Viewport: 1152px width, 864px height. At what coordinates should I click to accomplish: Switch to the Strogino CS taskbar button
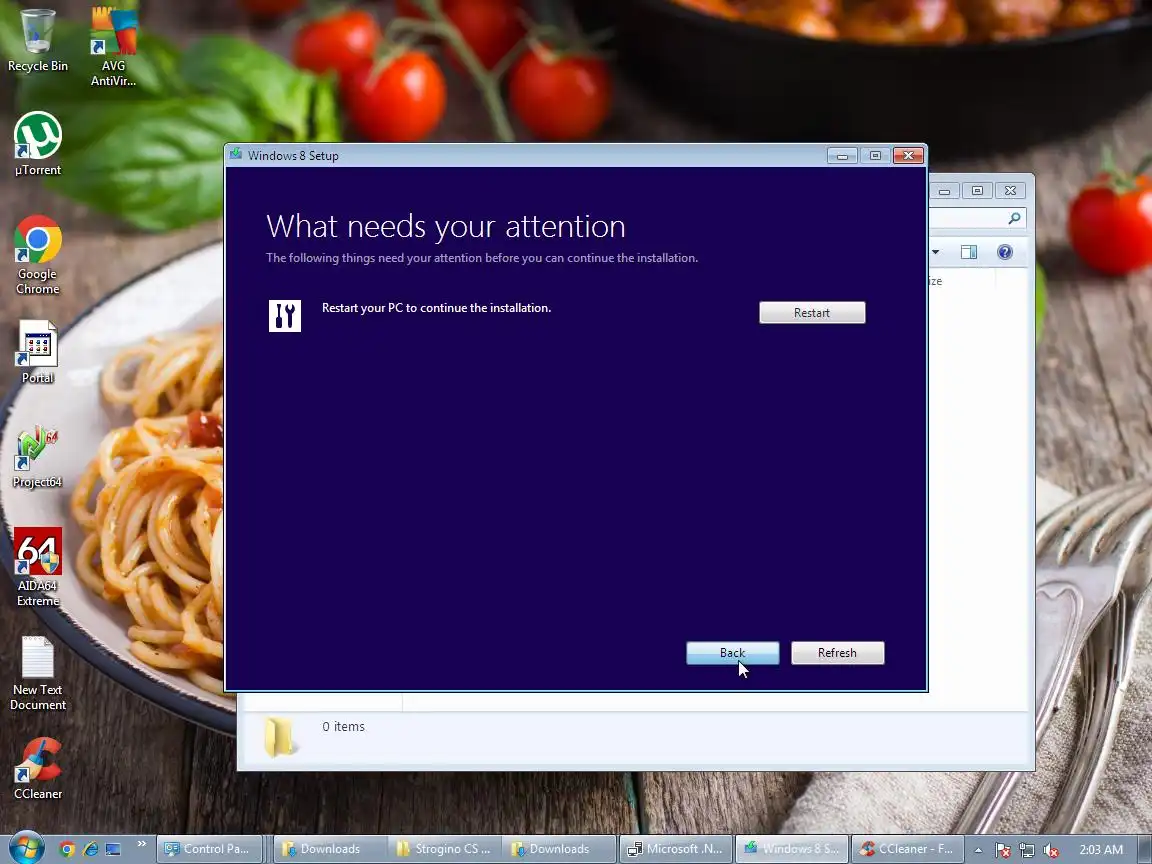(x=444, y=849)
